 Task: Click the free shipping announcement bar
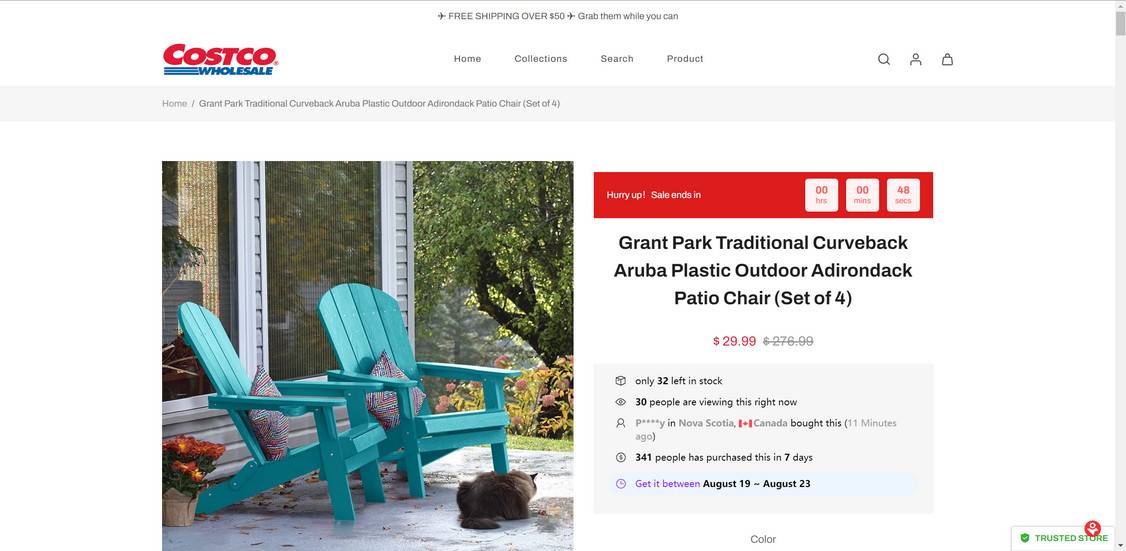tap(558, 16)
